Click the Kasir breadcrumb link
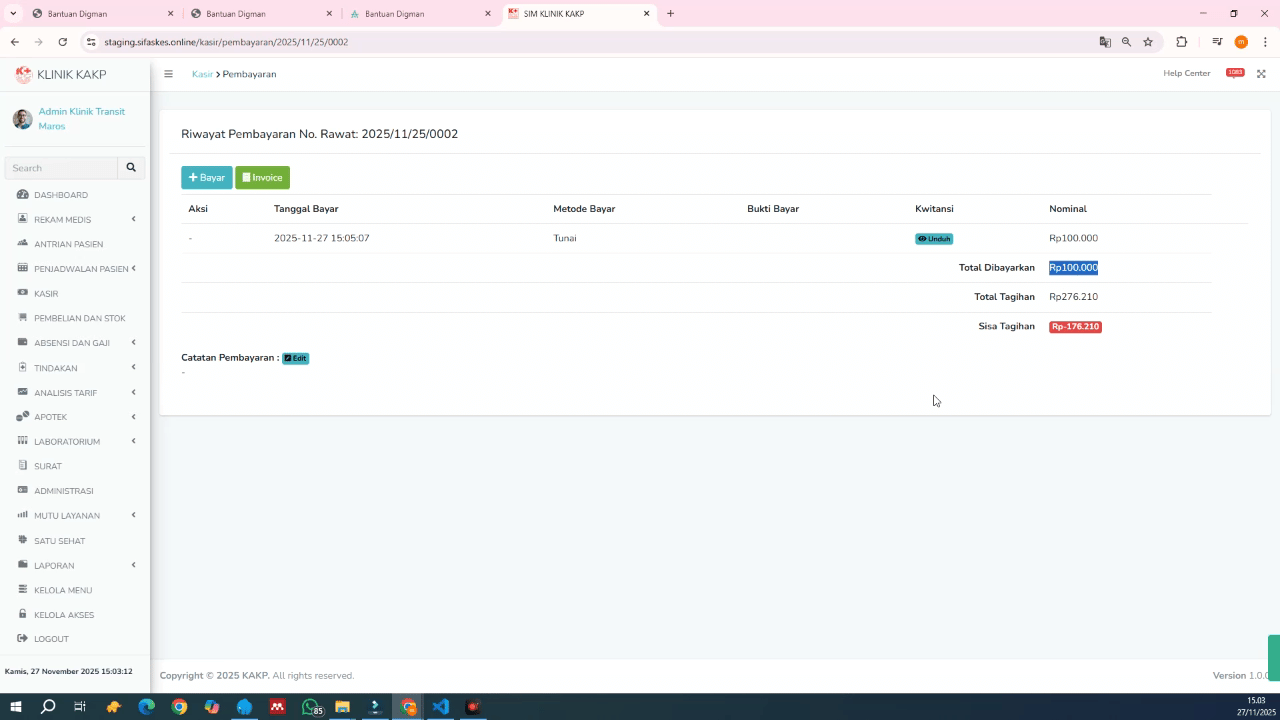 [202, 74]
